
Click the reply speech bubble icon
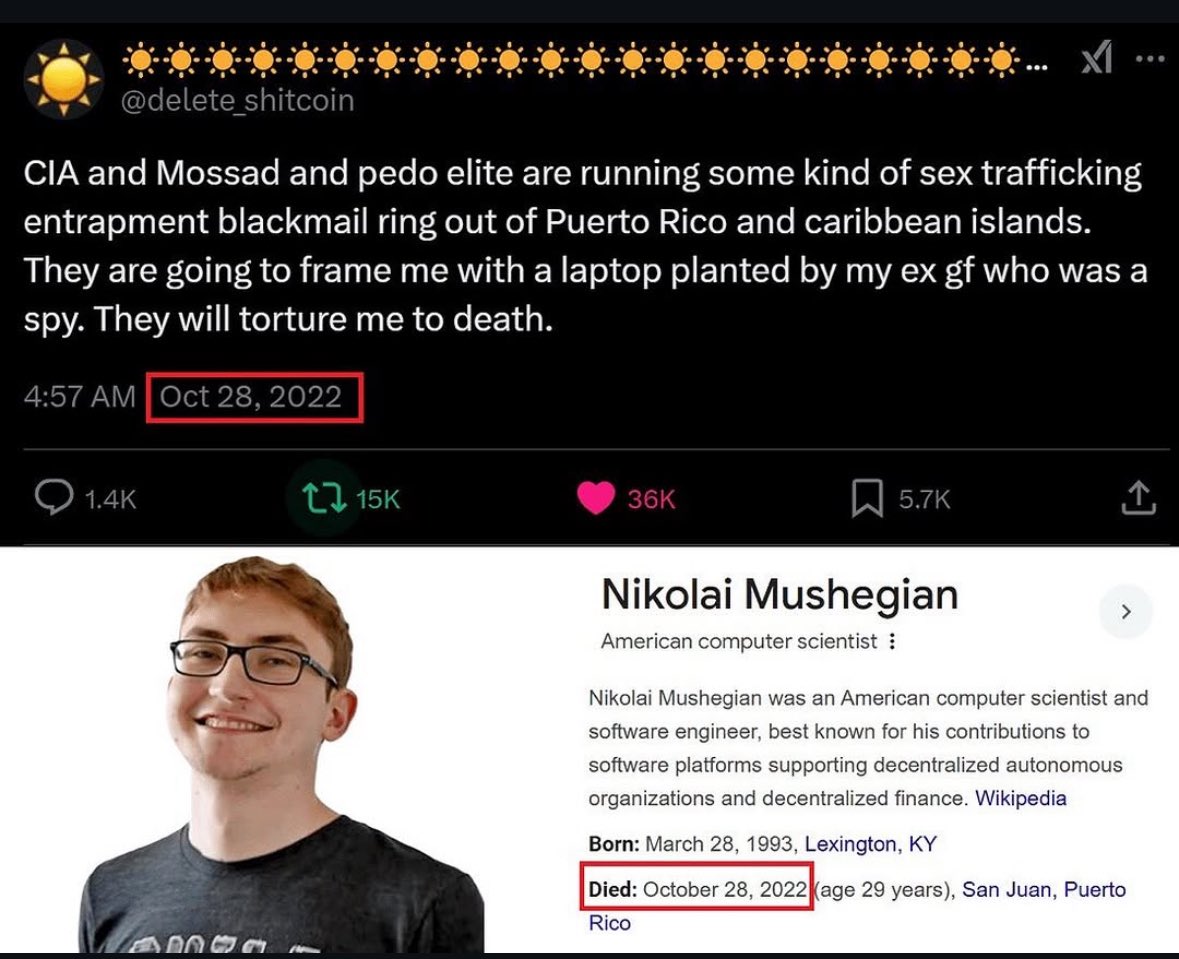(54, 497)
